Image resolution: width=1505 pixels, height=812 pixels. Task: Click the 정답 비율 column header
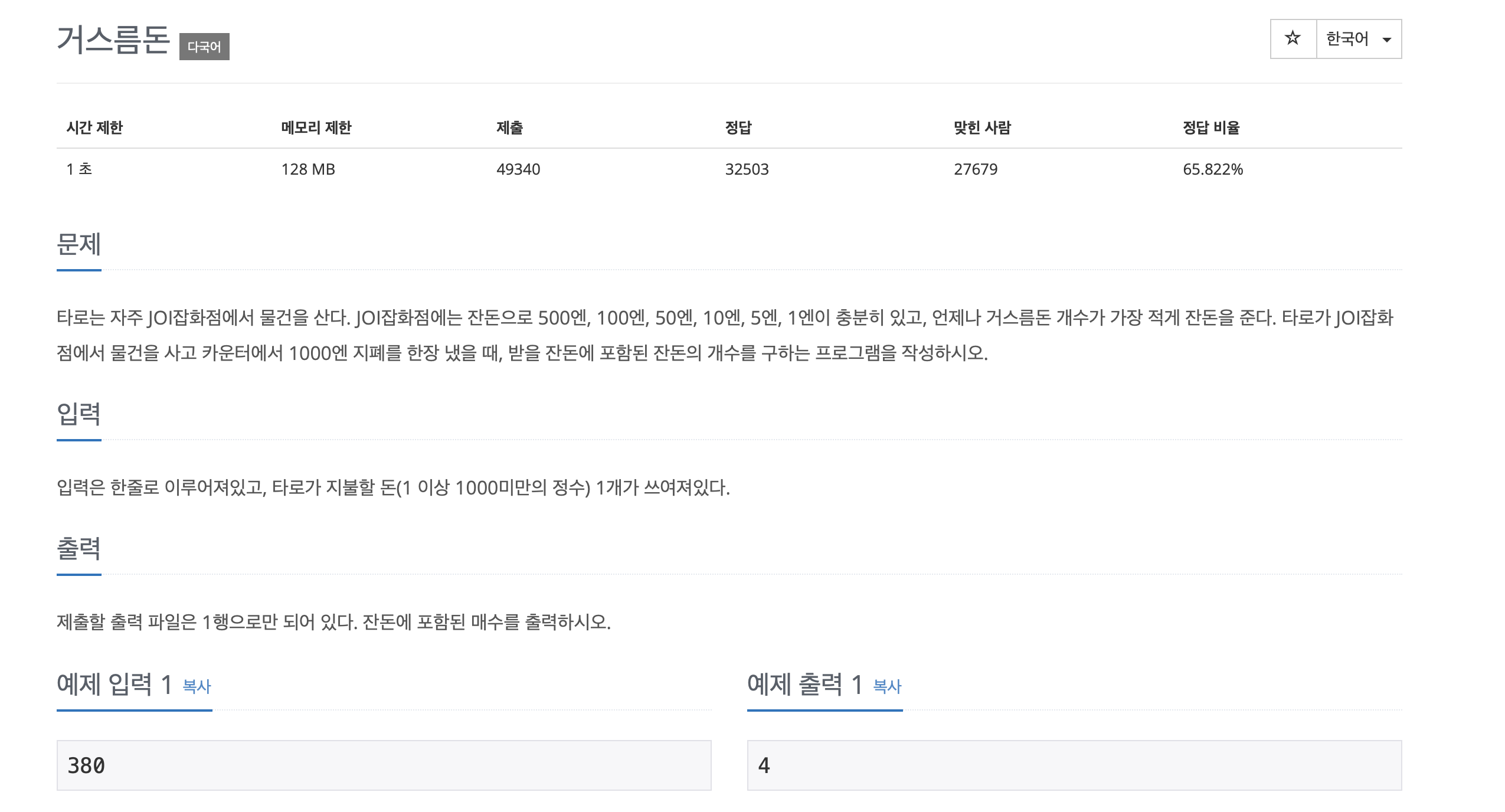[1210, 127]
